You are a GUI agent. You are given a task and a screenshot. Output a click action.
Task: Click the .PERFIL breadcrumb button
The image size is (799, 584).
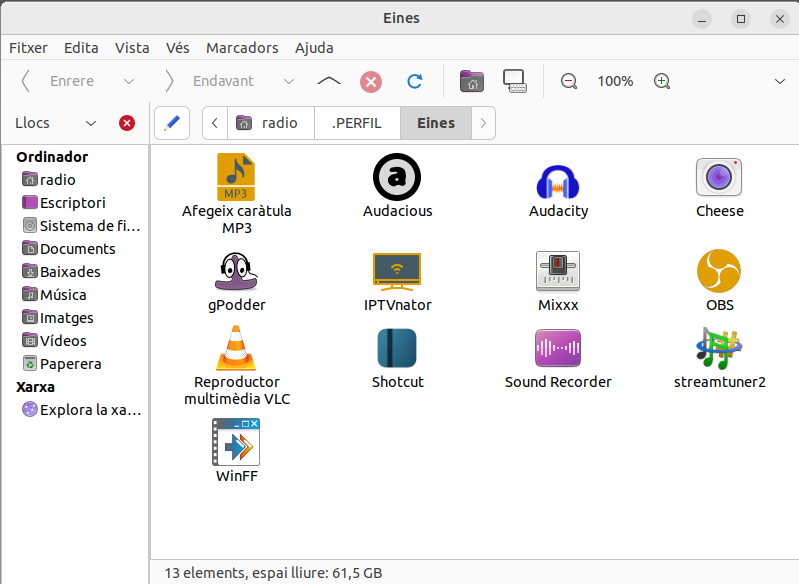357,123
